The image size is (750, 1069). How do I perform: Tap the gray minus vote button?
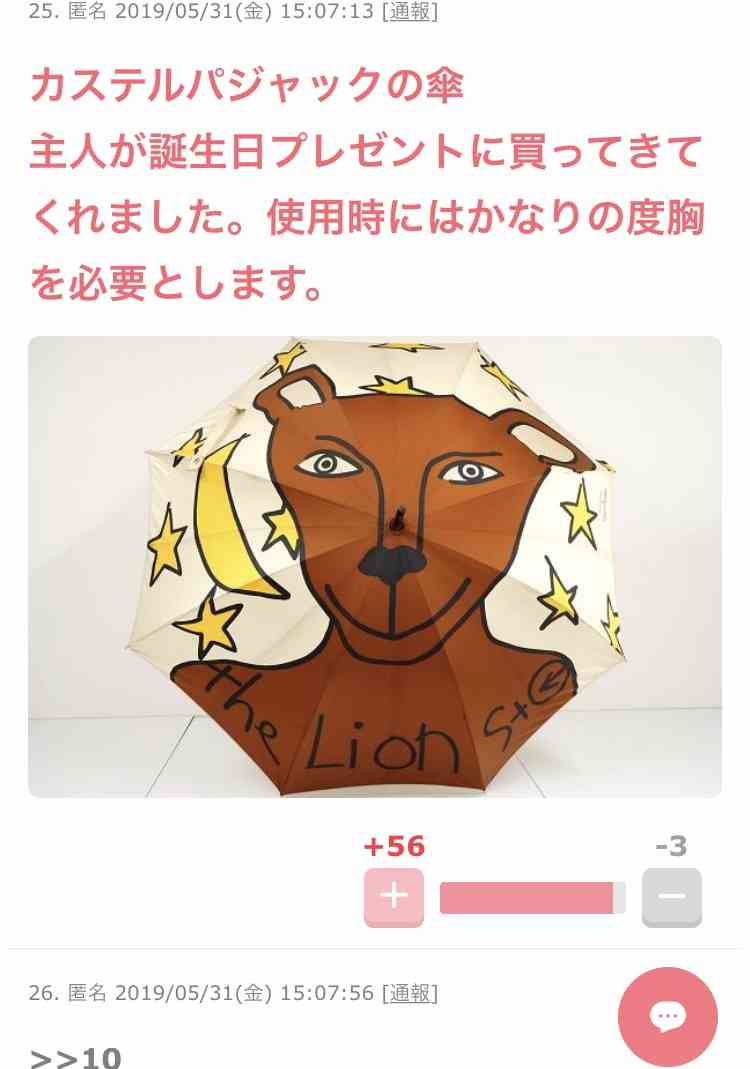coord(672,897)
